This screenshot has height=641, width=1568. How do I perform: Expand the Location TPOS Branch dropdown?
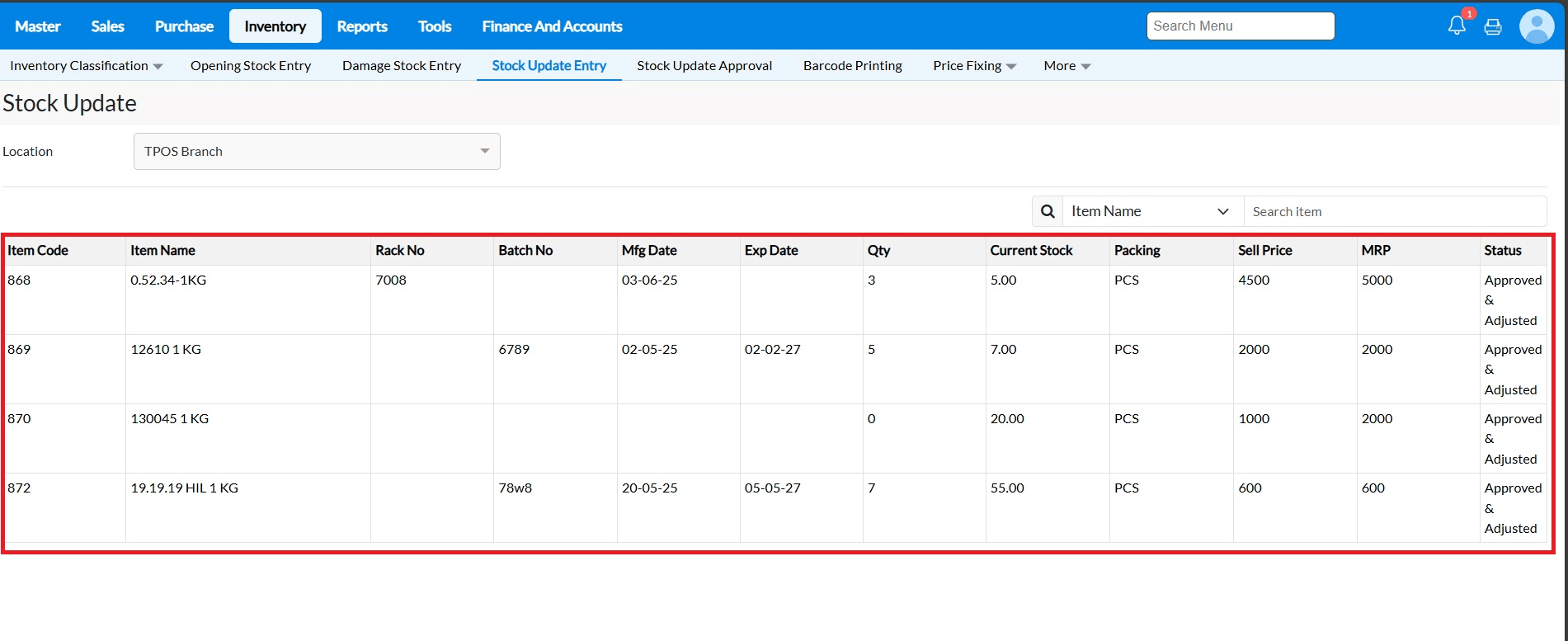pyautogui.click(x=317, y=152)
